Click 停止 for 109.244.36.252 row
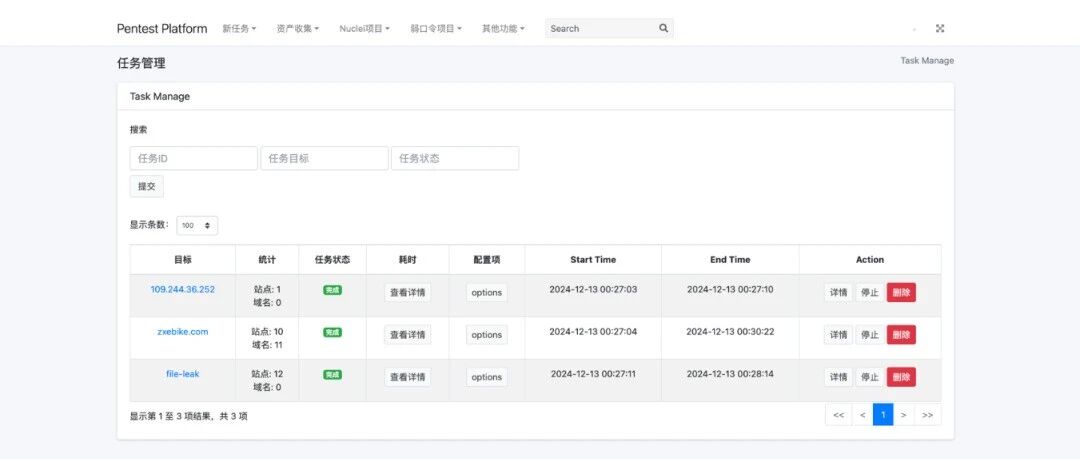This screenshot has width=1080, height=459. [870, 292]
